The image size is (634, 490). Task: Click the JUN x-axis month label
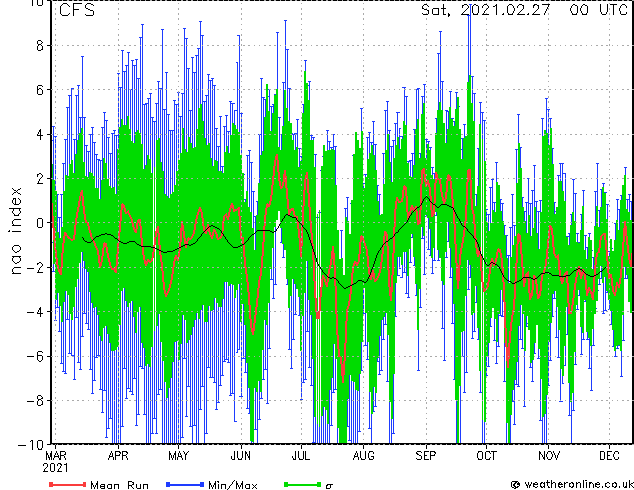[x=241, y=456]
